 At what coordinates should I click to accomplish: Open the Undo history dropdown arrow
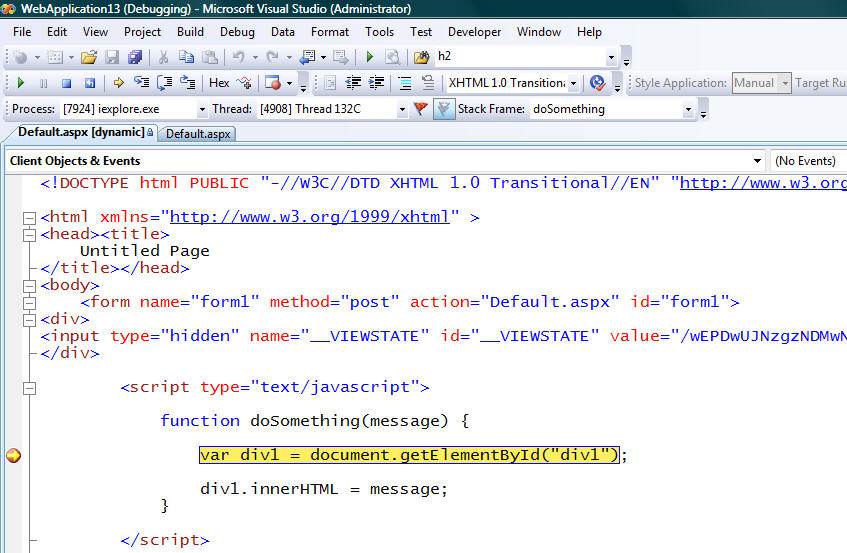pos(255,57)
